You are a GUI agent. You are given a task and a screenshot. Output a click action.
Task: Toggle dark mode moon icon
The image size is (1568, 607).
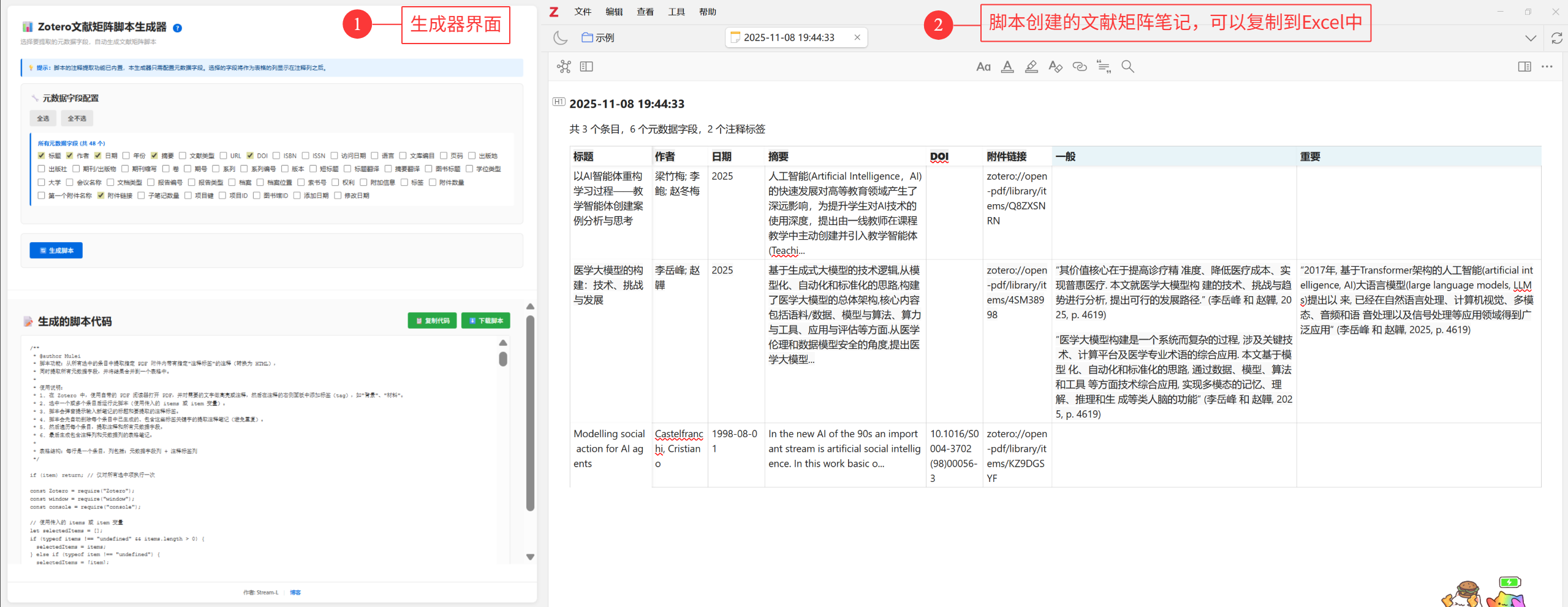click(x=560, y=38)
